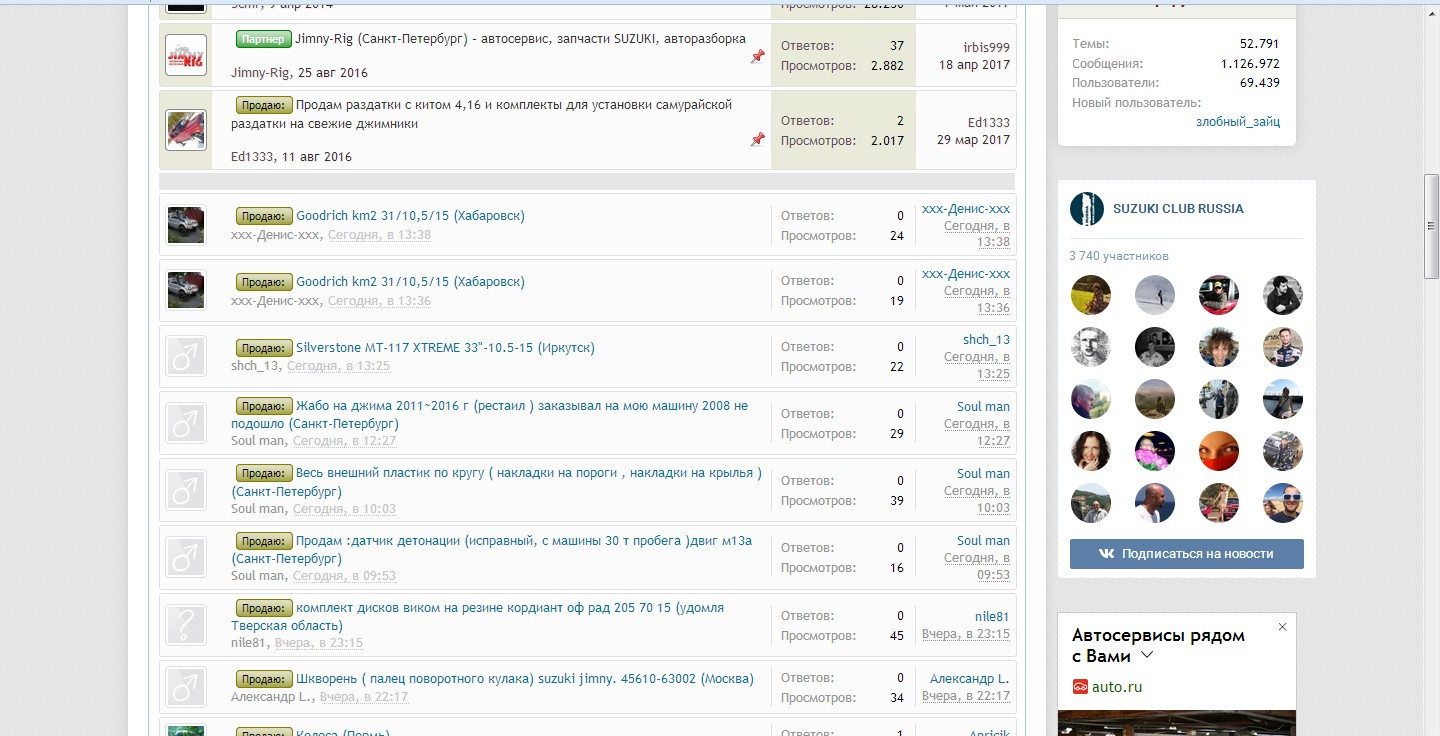Click Подписаться на новости VK button

1187,554
